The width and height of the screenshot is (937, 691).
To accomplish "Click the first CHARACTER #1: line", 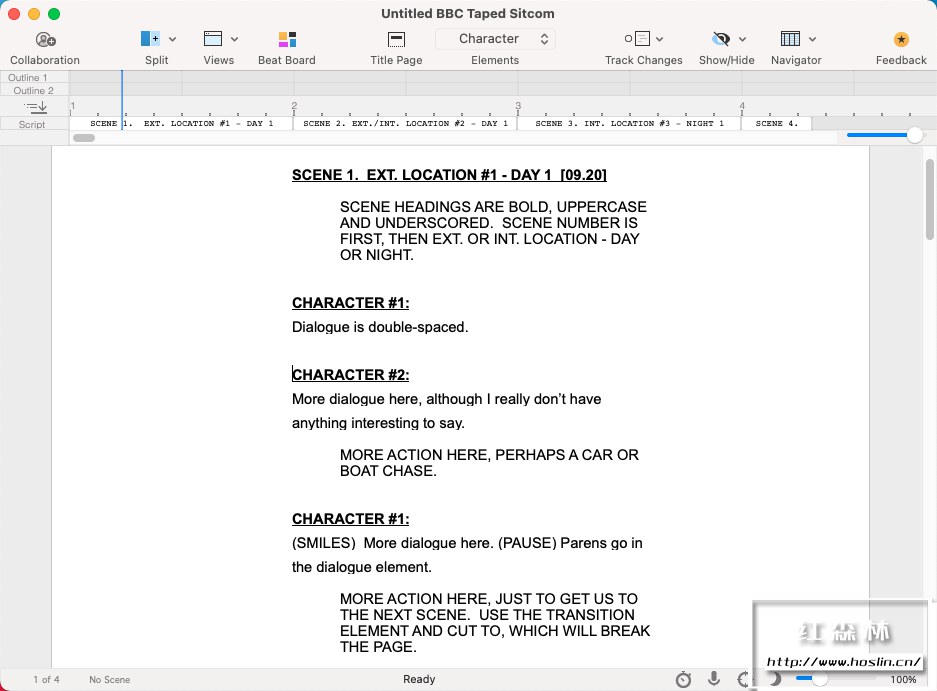I will [351, 303].
